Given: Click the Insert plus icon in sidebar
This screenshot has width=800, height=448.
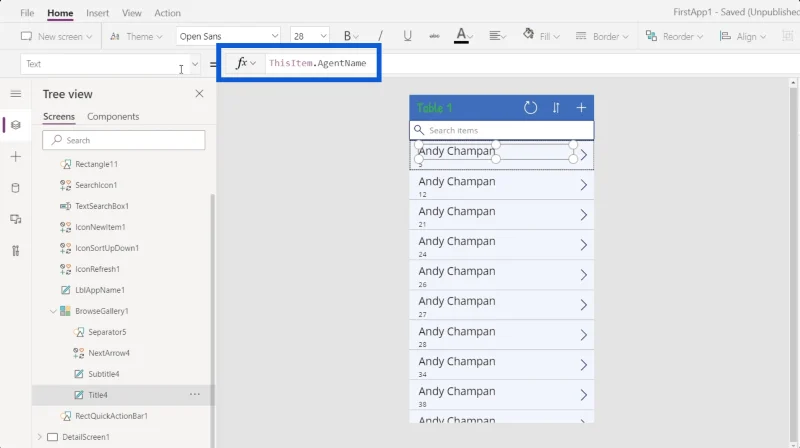Looking at the screenshot, I should pyautogui.click(x=16, y=157).
